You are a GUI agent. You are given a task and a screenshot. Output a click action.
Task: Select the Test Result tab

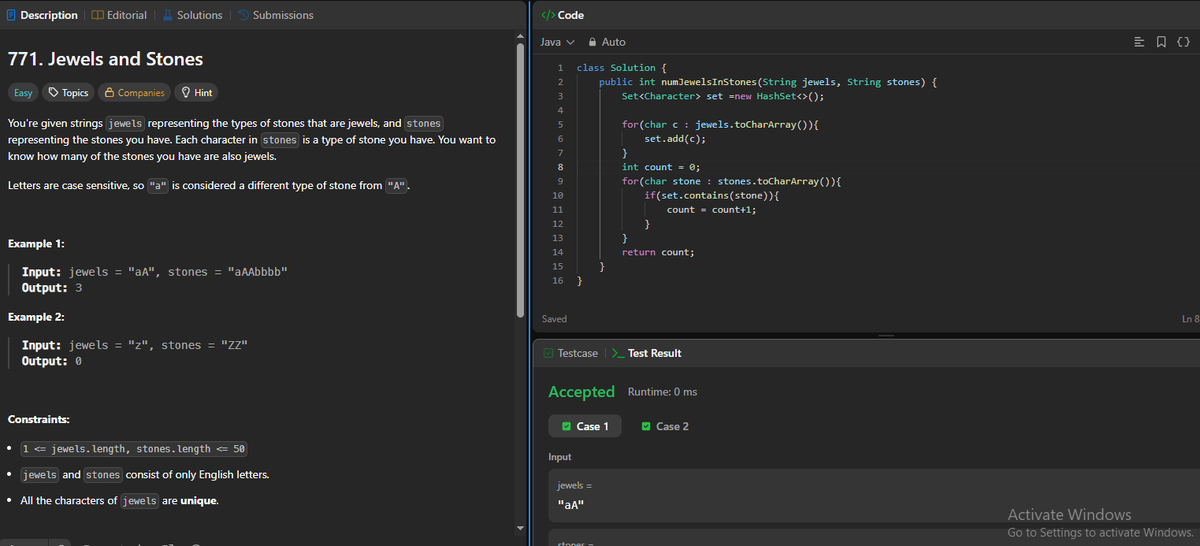pyautogui.click(x=647, y=353)
